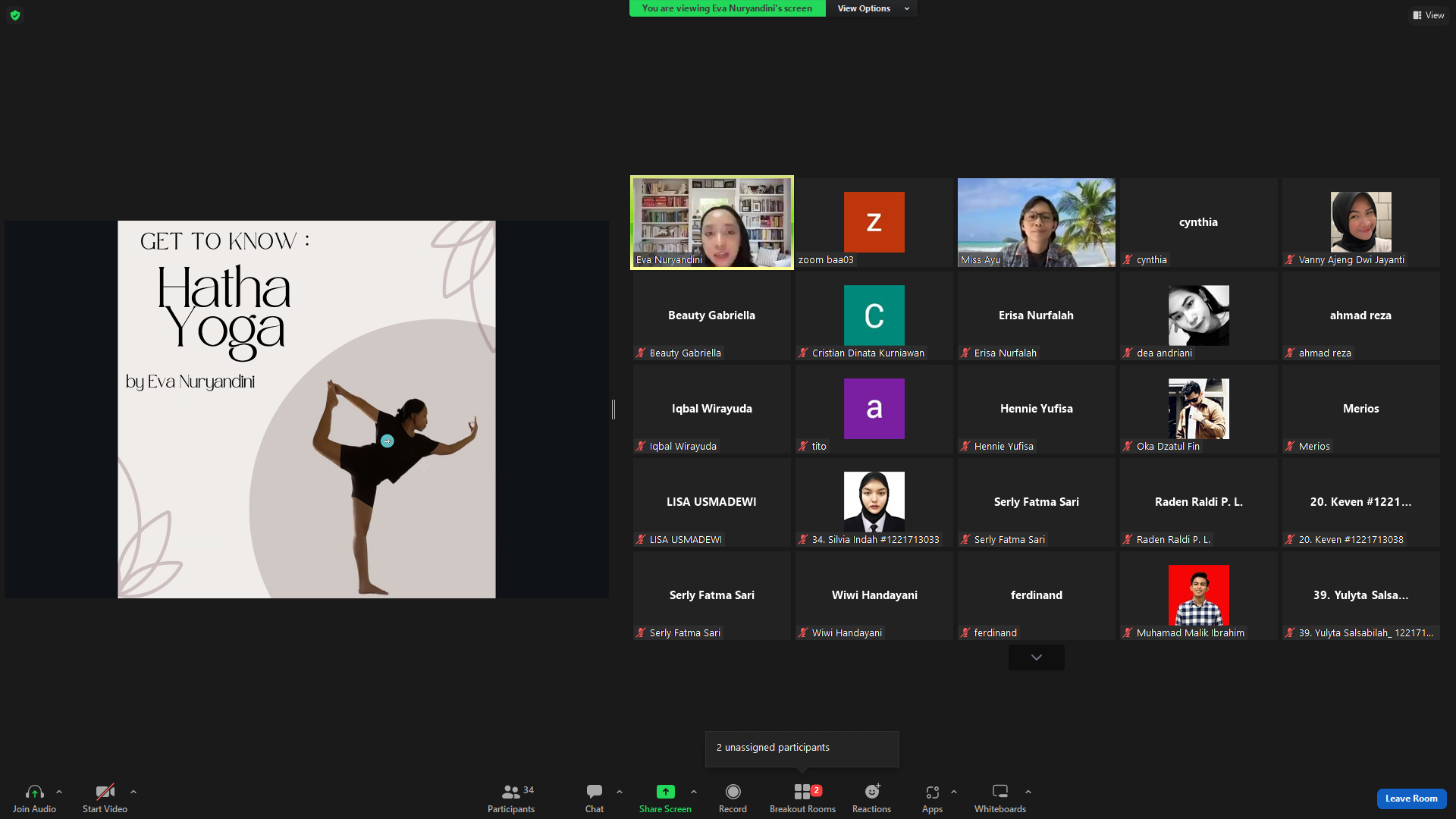Screen dimensions: 1456x819
Task: Click the Leave Room button
Action: point(1411,799)
